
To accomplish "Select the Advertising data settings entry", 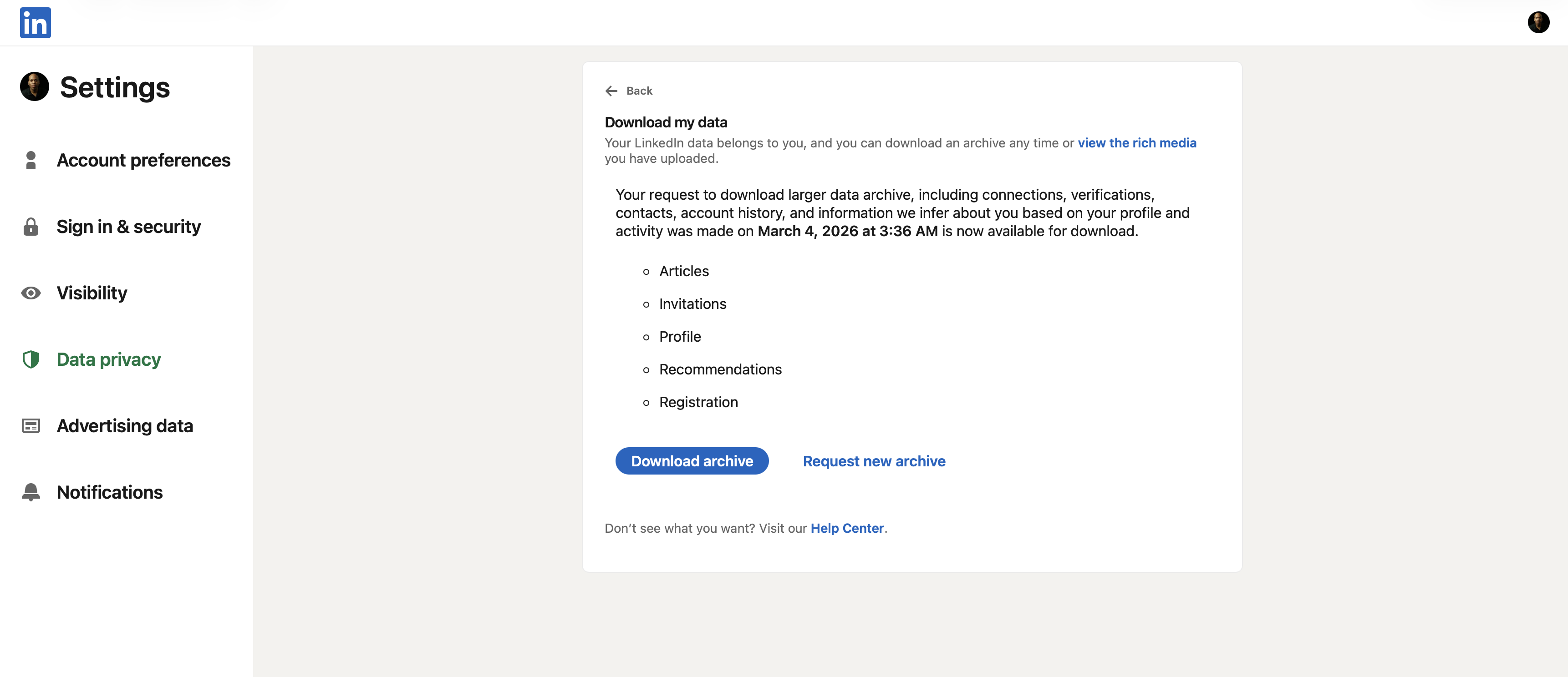I will click(x=125, y=426).
